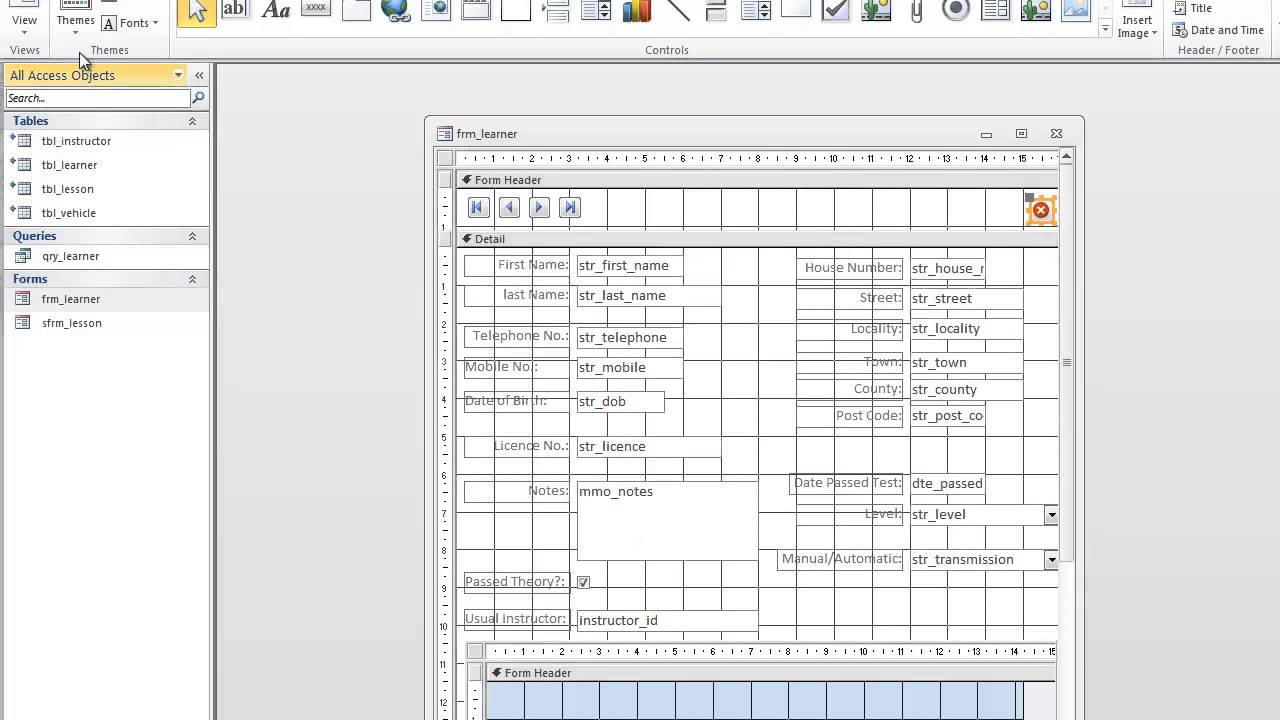Click the navigation pane Search box

(x=97, y=98)
